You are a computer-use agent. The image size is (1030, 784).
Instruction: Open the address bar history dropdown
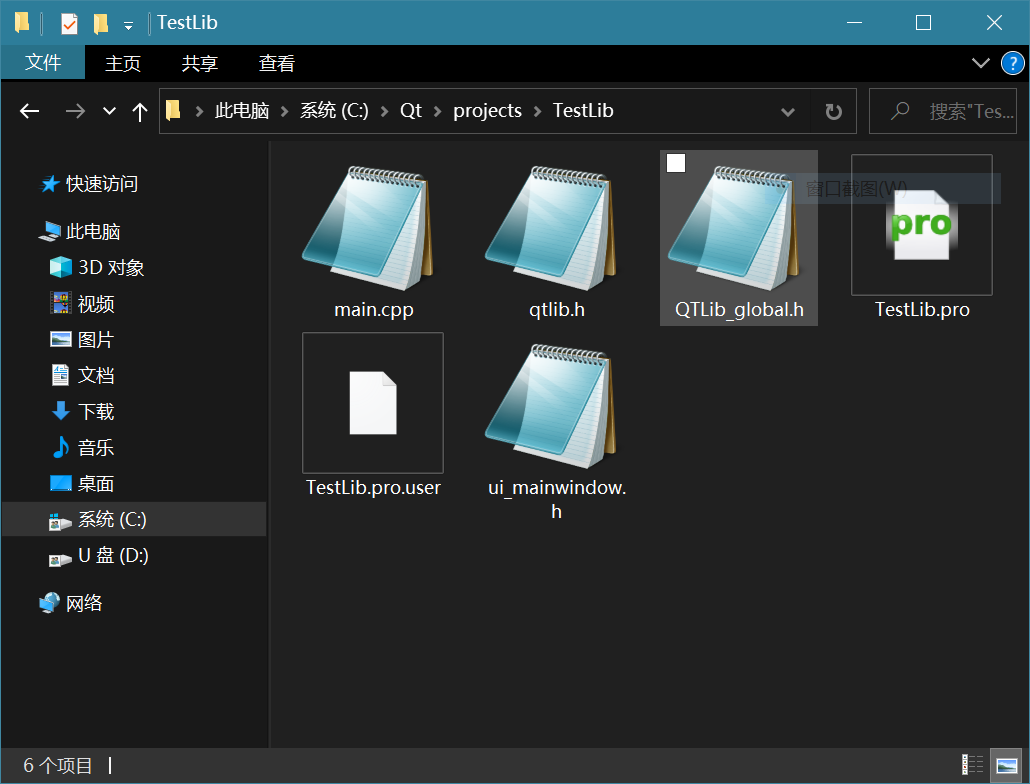[x=787, y=111]
